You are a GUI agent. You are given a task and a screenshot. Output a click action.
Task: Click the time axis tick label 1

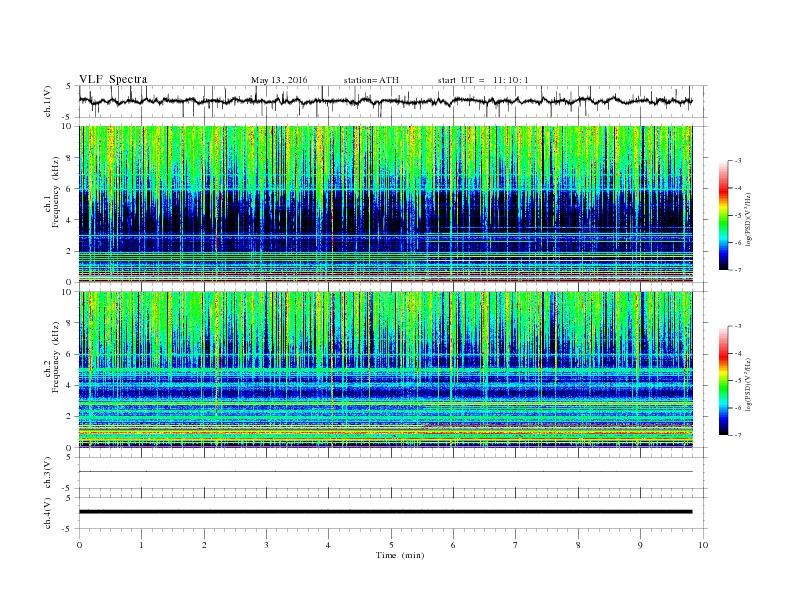[141, 545]
